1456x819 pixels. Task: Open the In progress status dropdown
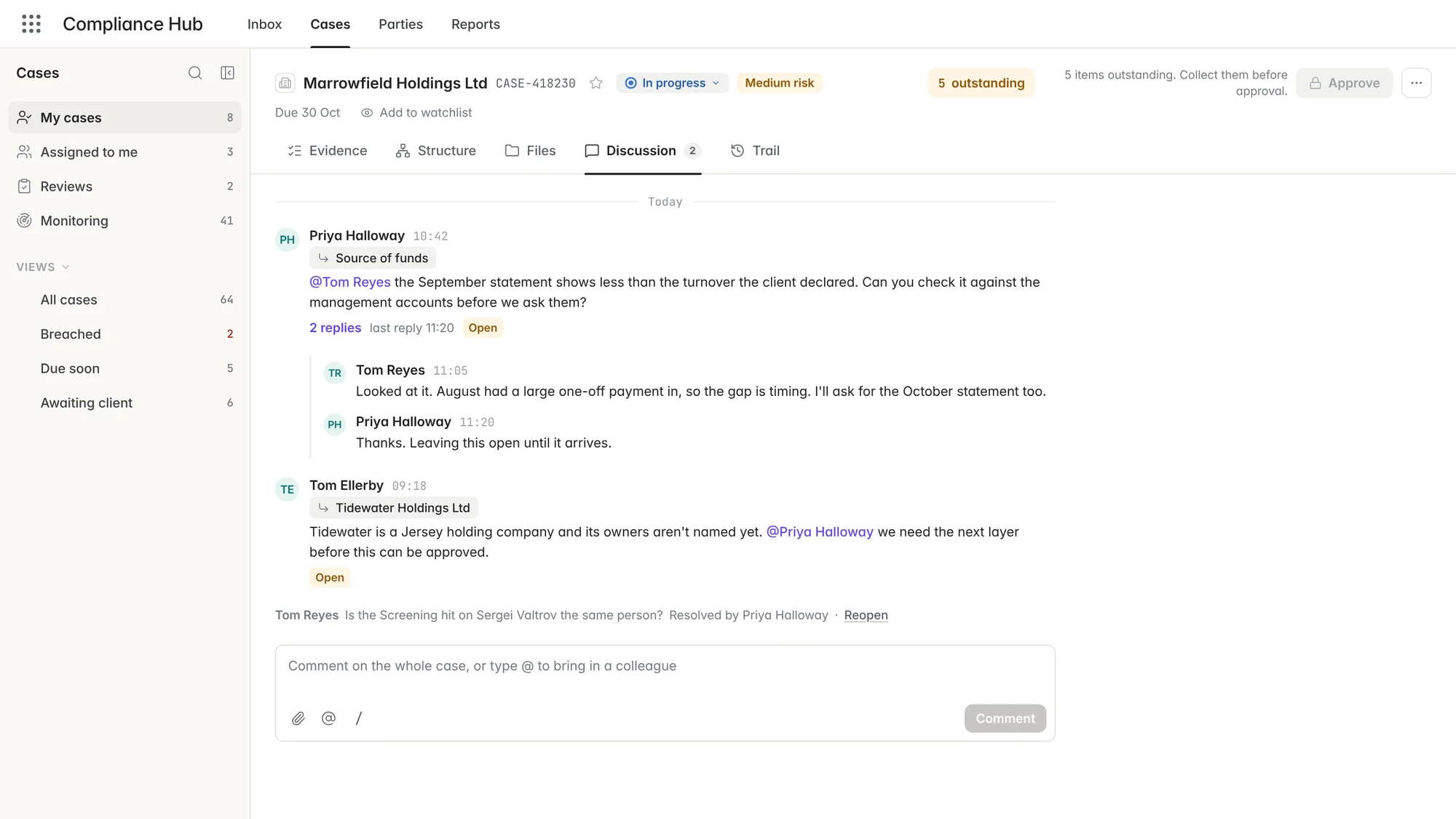tap(672, 83)
